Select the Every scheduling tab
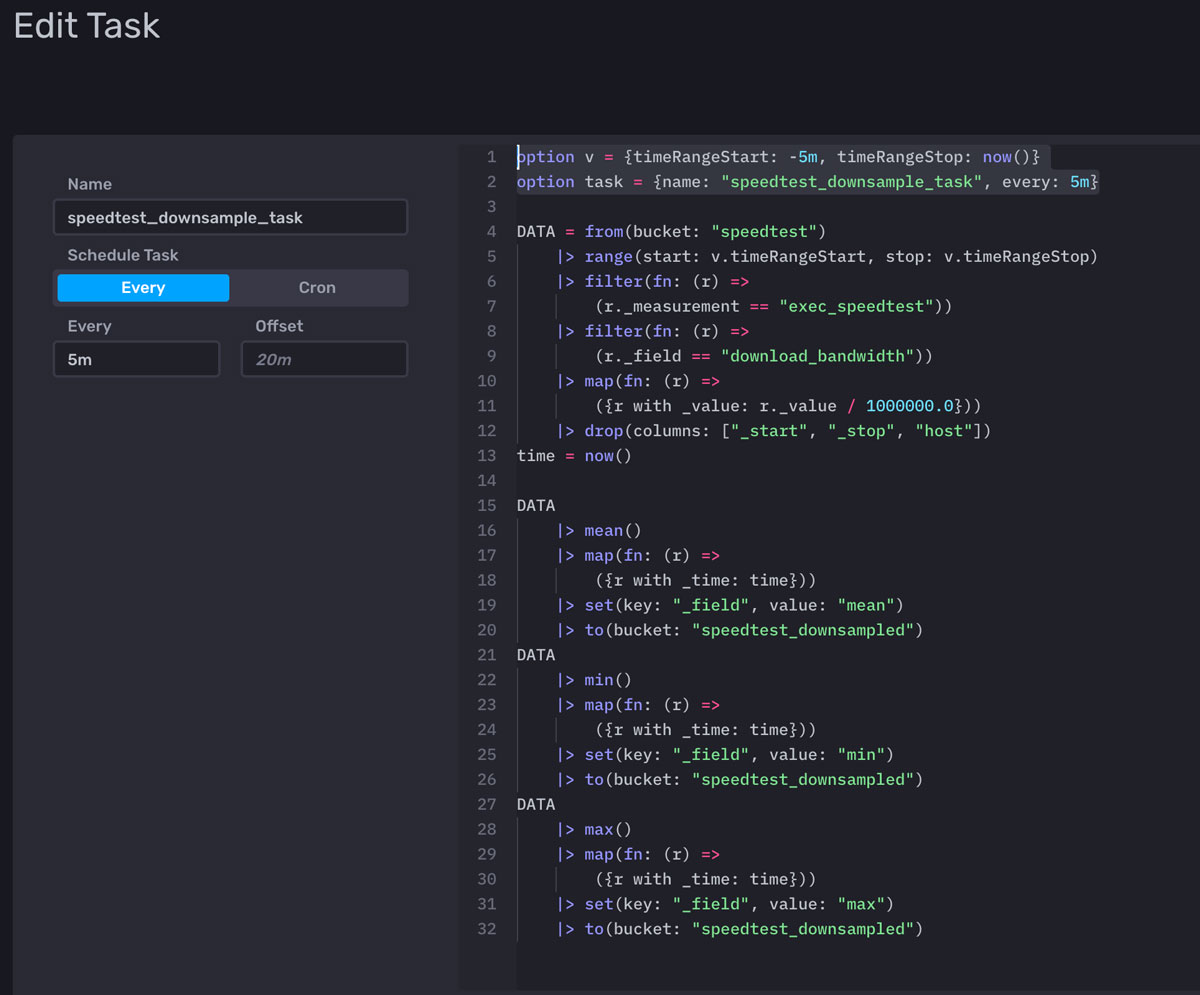Viewport: 1200px width, 995px height. pos(142,287)
